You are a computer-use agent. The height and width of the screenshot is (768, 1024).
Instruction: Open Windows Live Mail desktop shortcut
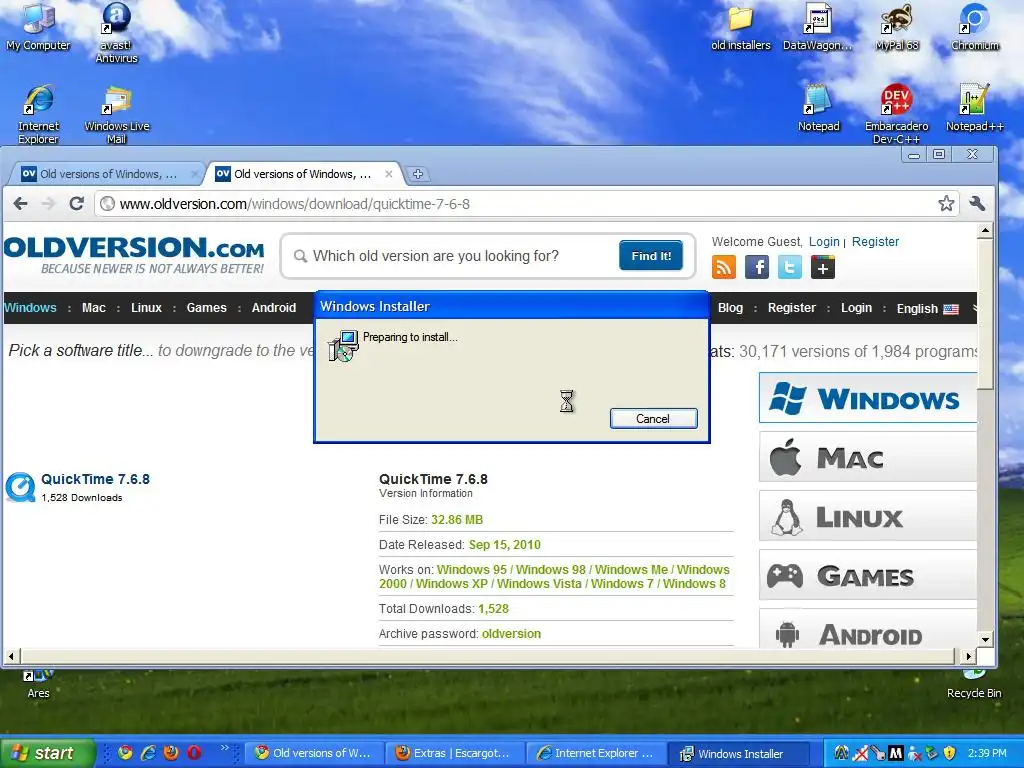116,113
